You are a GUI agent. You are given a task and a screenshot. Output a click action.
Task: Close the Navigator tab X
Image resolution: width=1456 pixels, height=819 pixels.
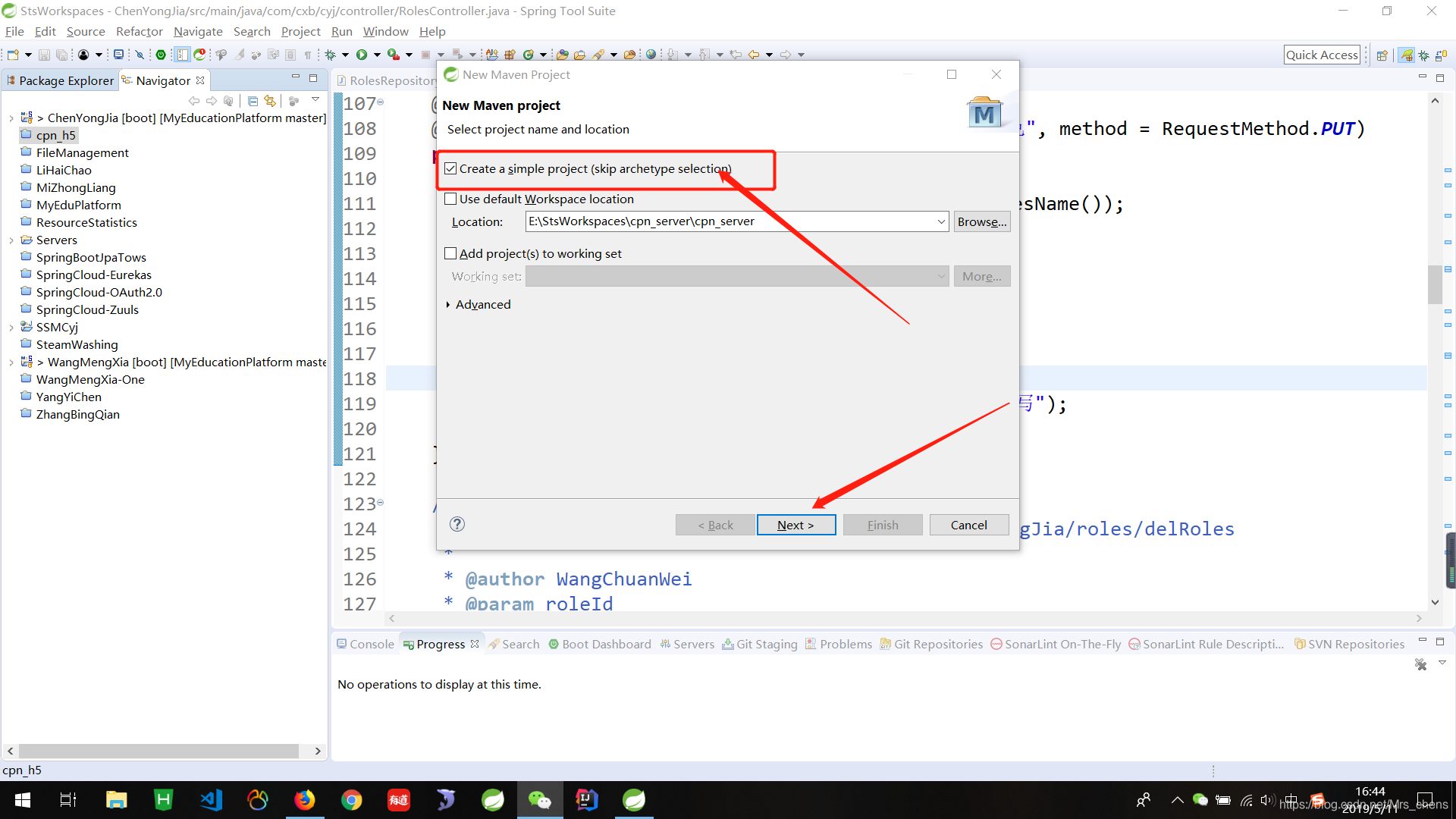tap(200, 80)
